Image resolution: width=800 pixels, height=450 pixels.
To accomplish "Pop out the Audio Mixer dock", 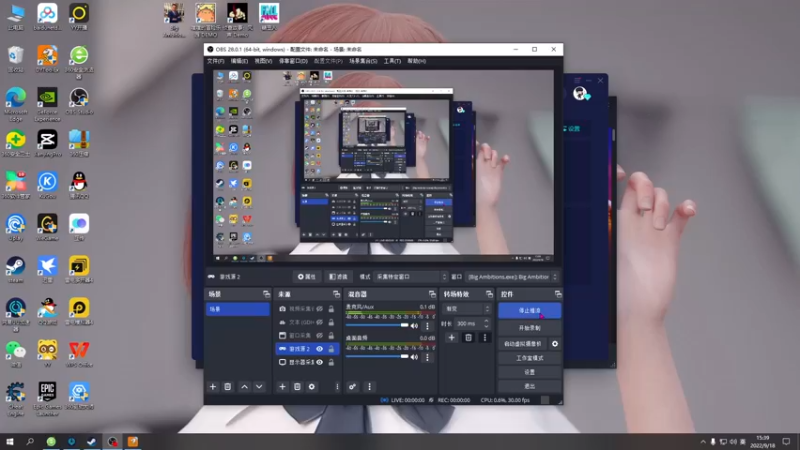I will (x=432, y=294).
